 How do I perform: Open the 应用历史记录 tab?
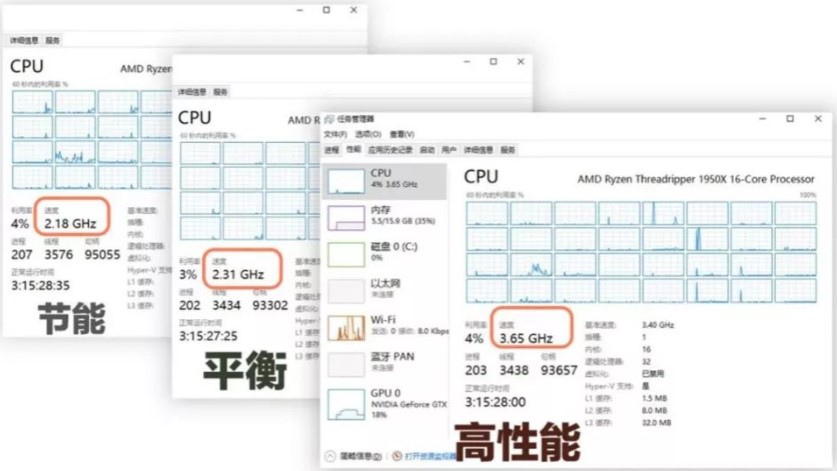coord(390,150)
